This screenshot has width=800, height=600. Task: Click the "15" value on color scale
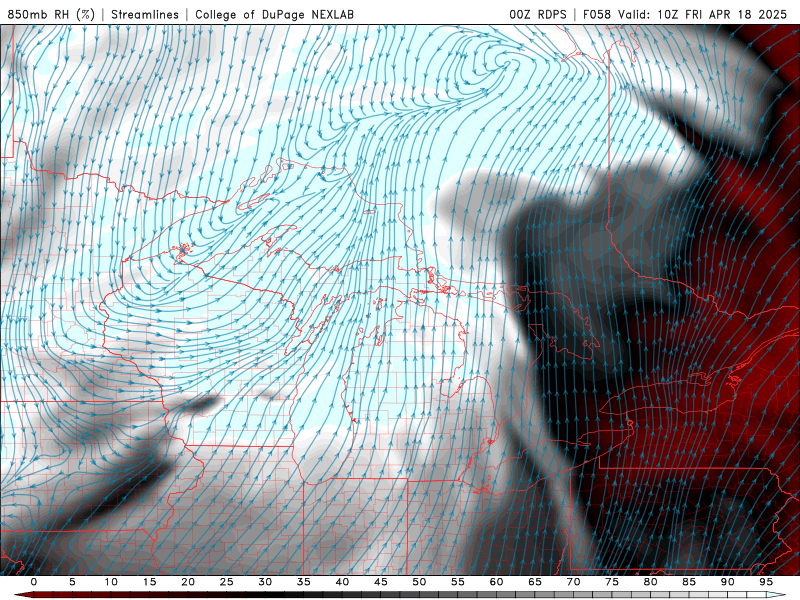coord(149,582)
